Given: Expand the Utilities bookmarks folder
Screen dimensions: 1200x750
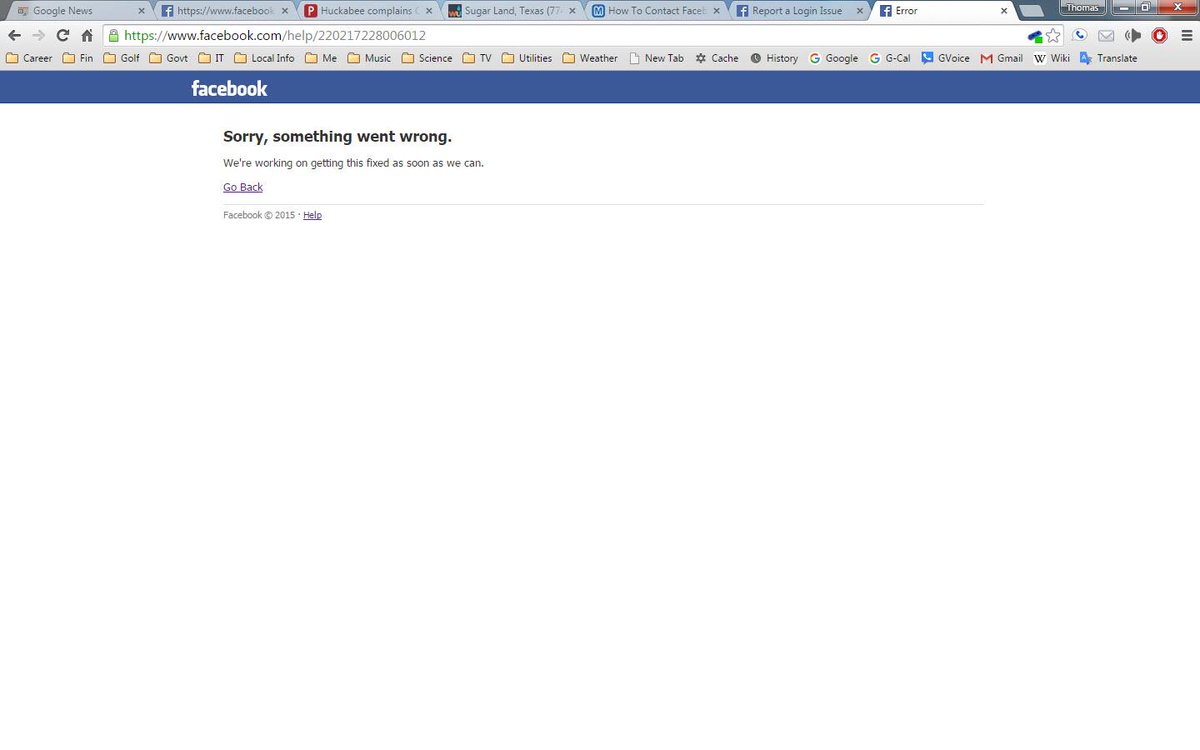Looking at the screenshot, I should click(x=526, y=58).
